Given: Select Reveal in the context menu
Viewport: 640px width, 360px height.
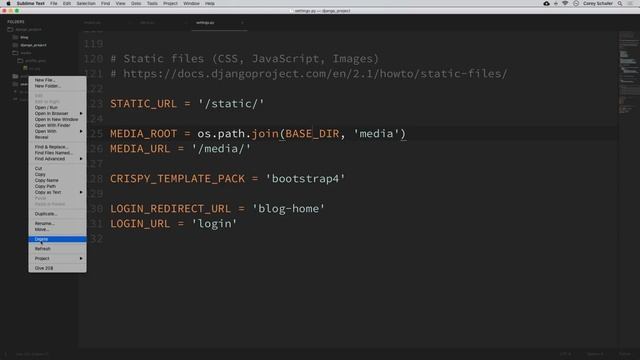Looking at the screenshot, I should 57,137.
